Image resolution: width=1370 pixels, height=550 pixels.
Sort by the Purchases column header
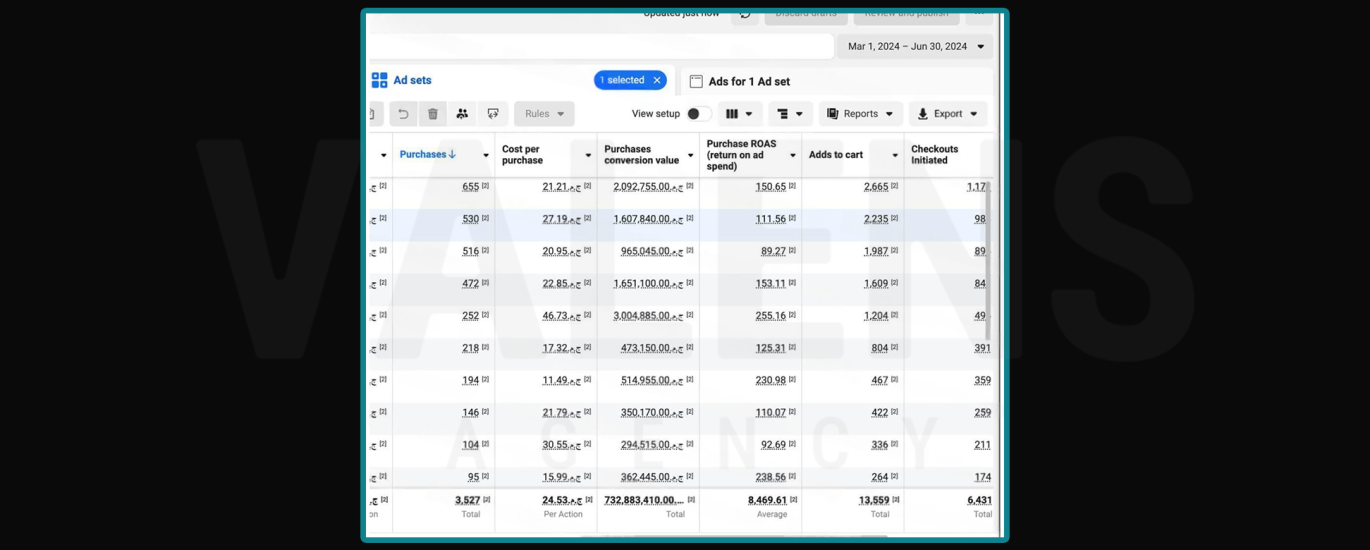pyautogui.click(x=427, y=154)
